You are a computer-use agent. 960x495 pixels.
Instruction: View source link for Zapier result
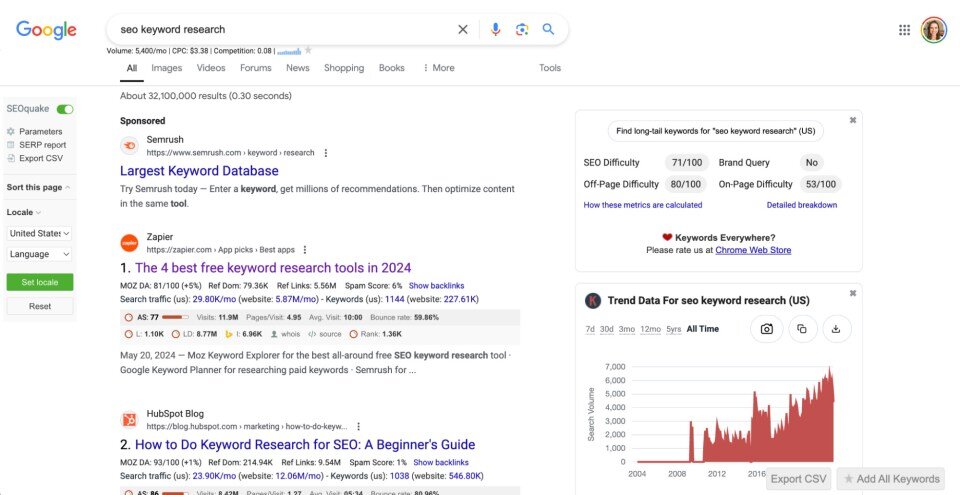(324, 334)
